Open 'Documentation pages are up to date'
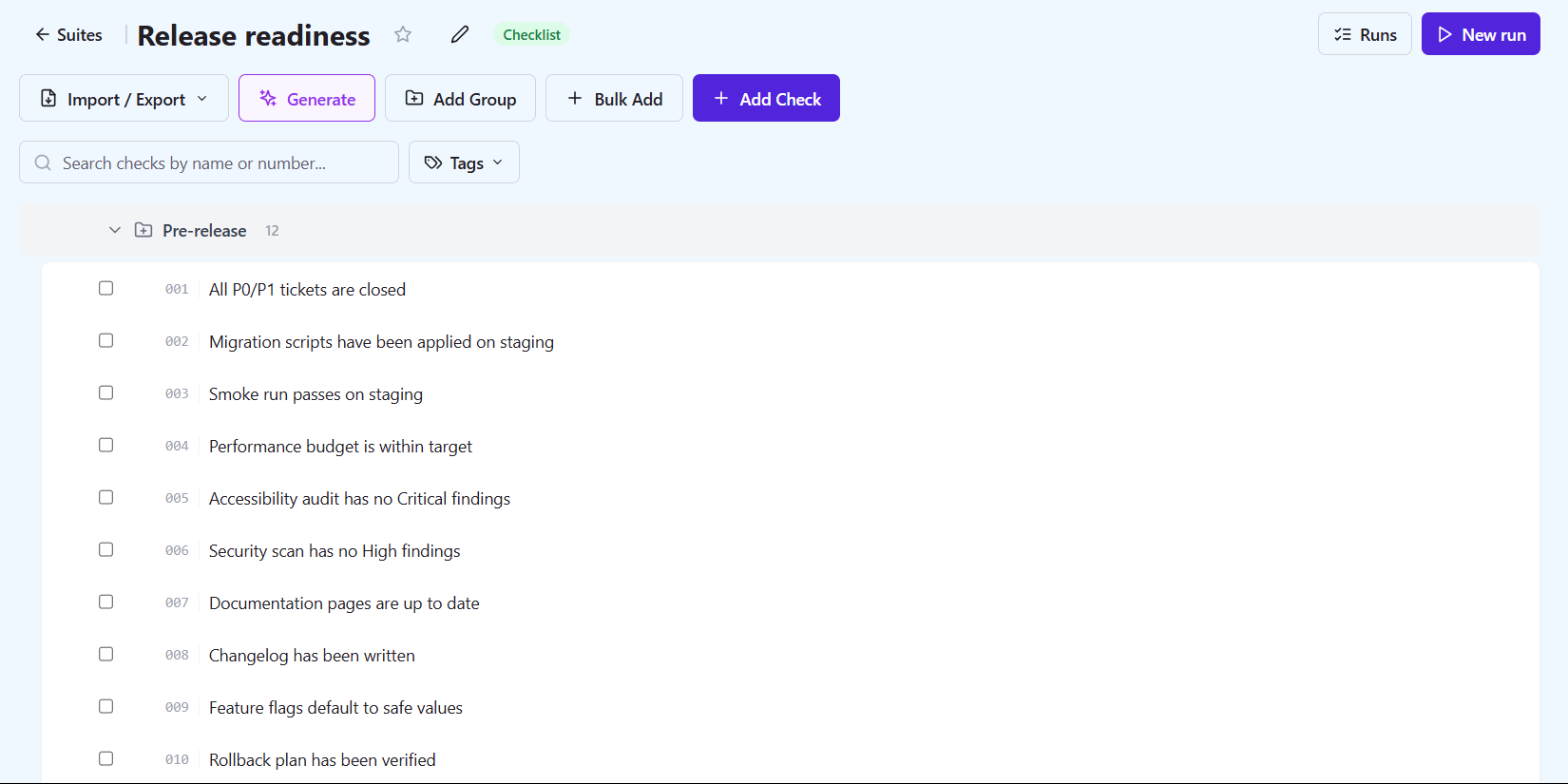 [344, 603]
